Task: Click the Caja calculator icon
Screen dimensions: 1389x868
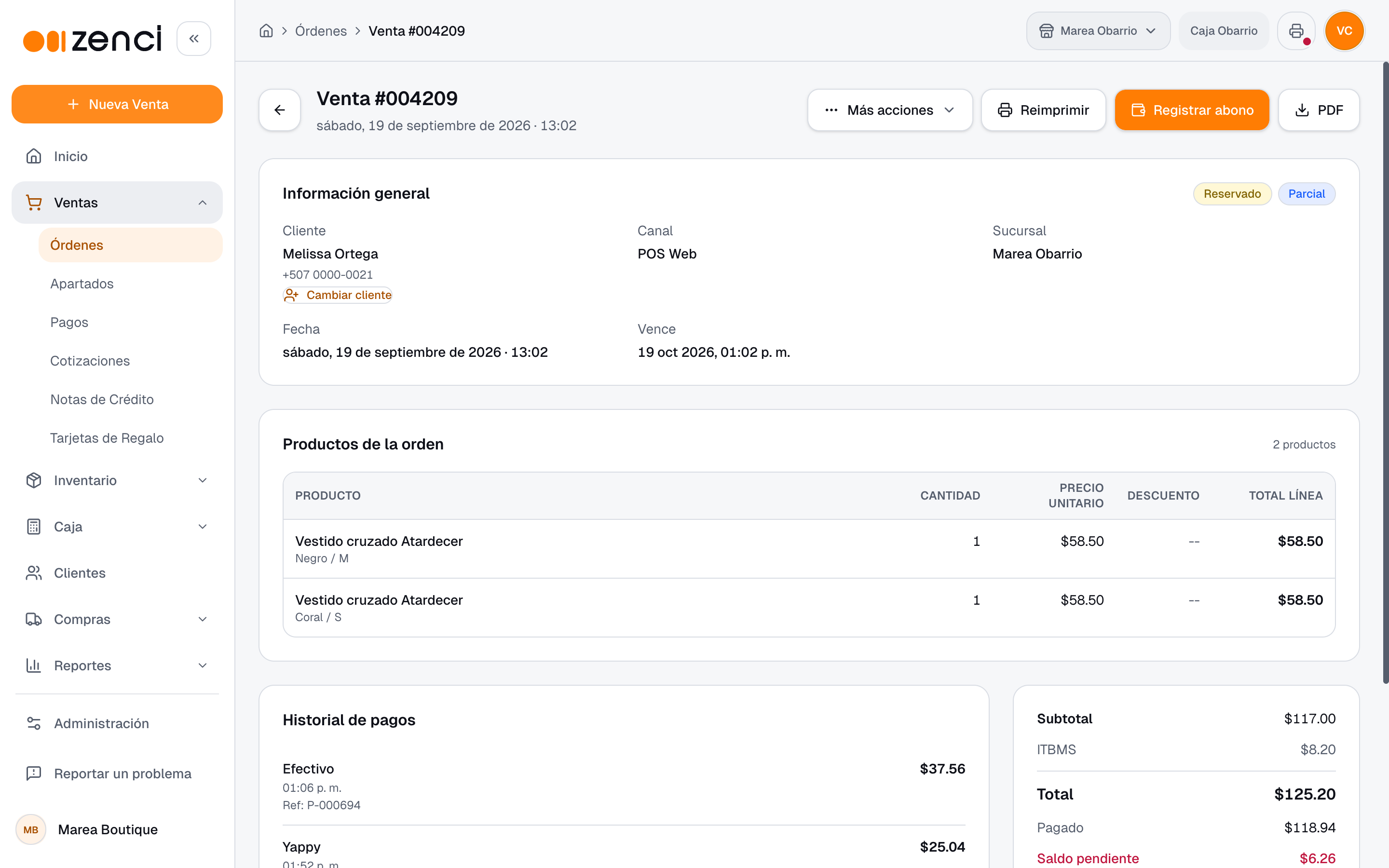Action: (x=34, y=527)
